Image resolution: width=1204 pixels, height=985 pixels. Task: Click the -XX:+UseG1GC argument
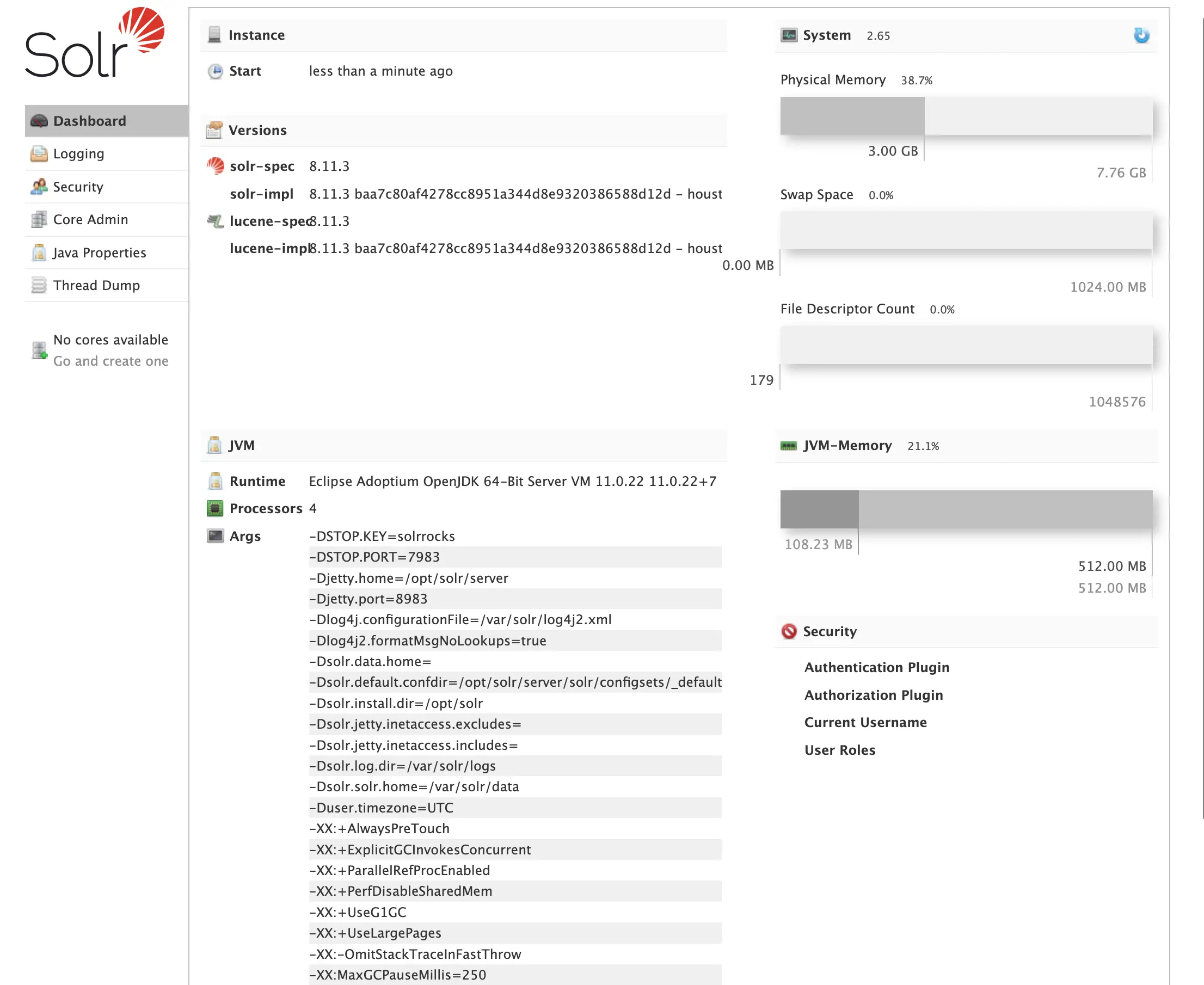tap(515, 913)
